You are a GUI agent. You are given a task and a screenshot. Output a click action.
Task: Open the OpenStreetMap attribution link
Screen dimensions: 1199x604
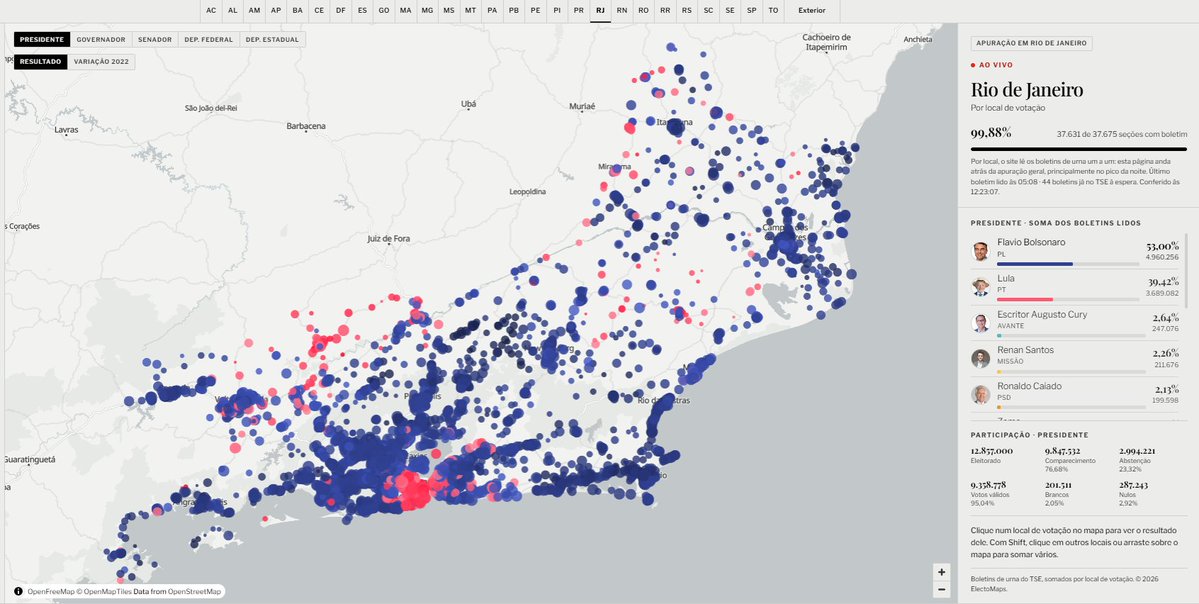[194, 591]
